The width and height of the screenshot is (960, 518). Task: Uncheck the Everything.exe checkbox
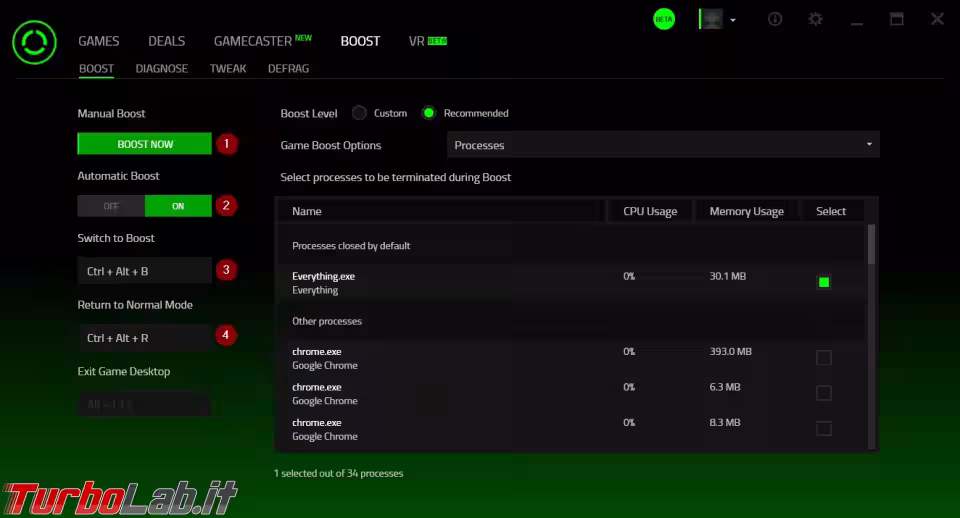point(824,282)
